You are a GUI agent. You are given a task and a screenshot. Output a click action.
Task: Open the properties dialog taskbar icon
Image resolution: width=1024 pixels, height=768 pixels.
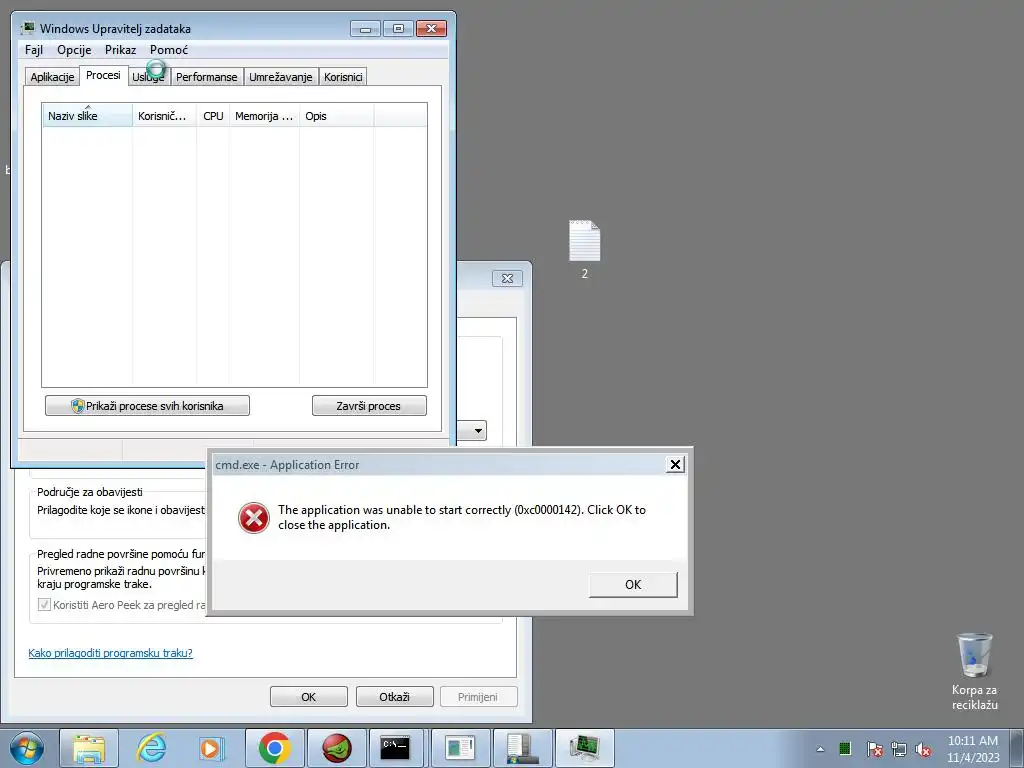[460, 748]
